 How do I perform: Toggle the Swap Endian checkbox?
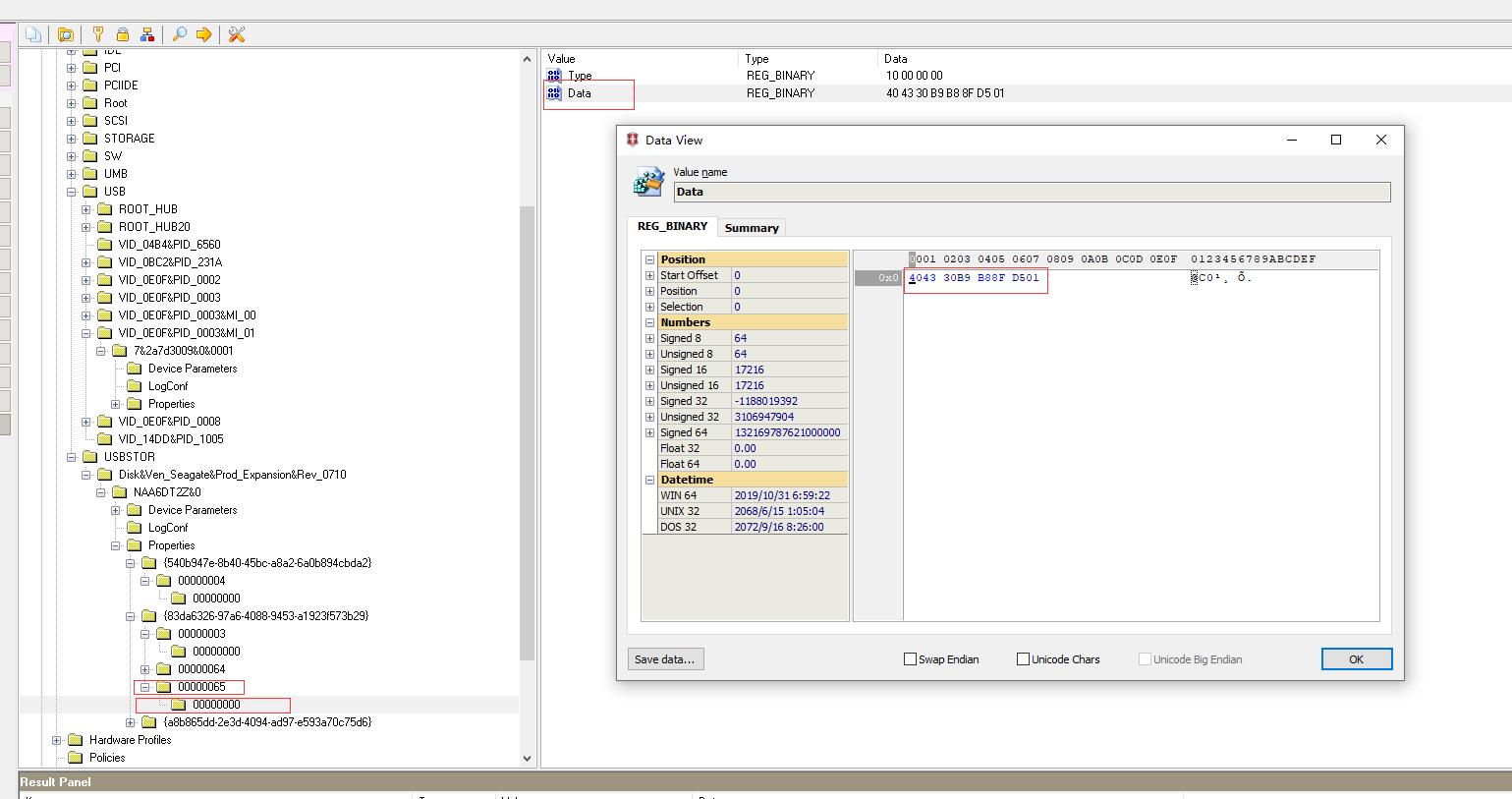pyautogui.click(x=910, y=659)
